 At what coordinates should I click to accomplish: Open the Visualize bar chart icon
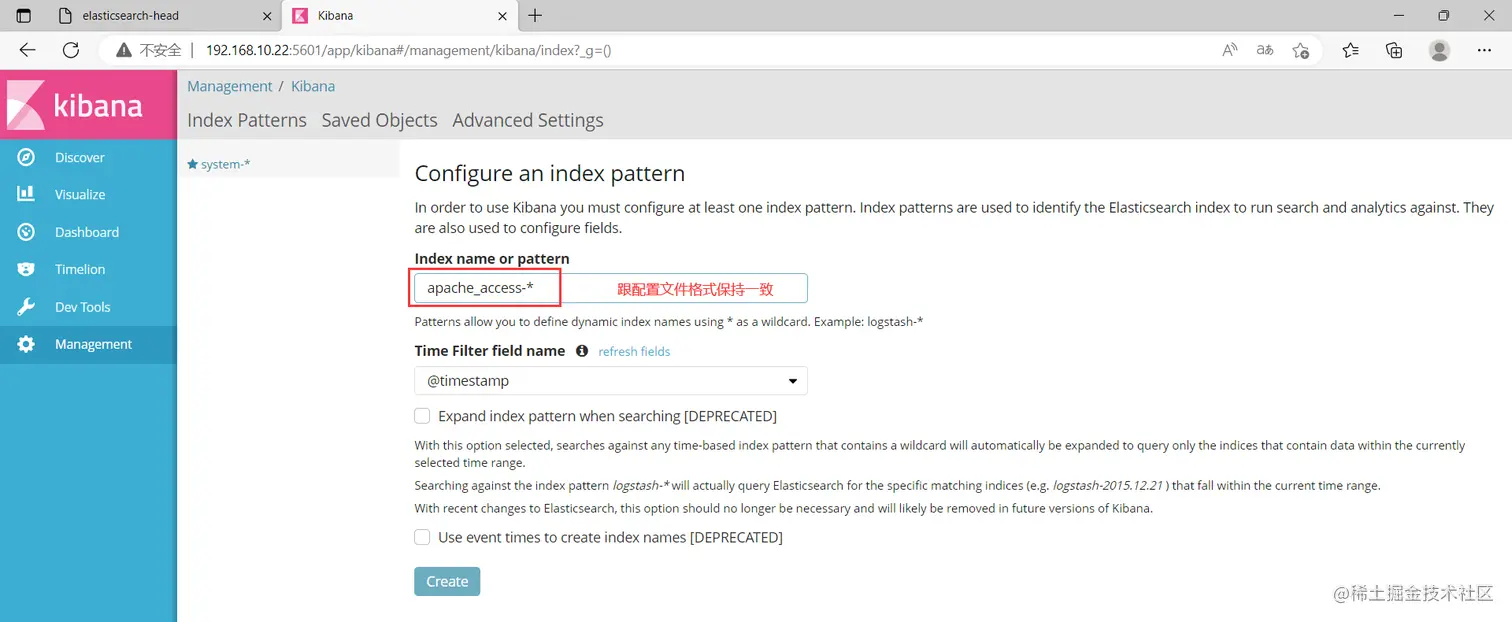point(26,194)
